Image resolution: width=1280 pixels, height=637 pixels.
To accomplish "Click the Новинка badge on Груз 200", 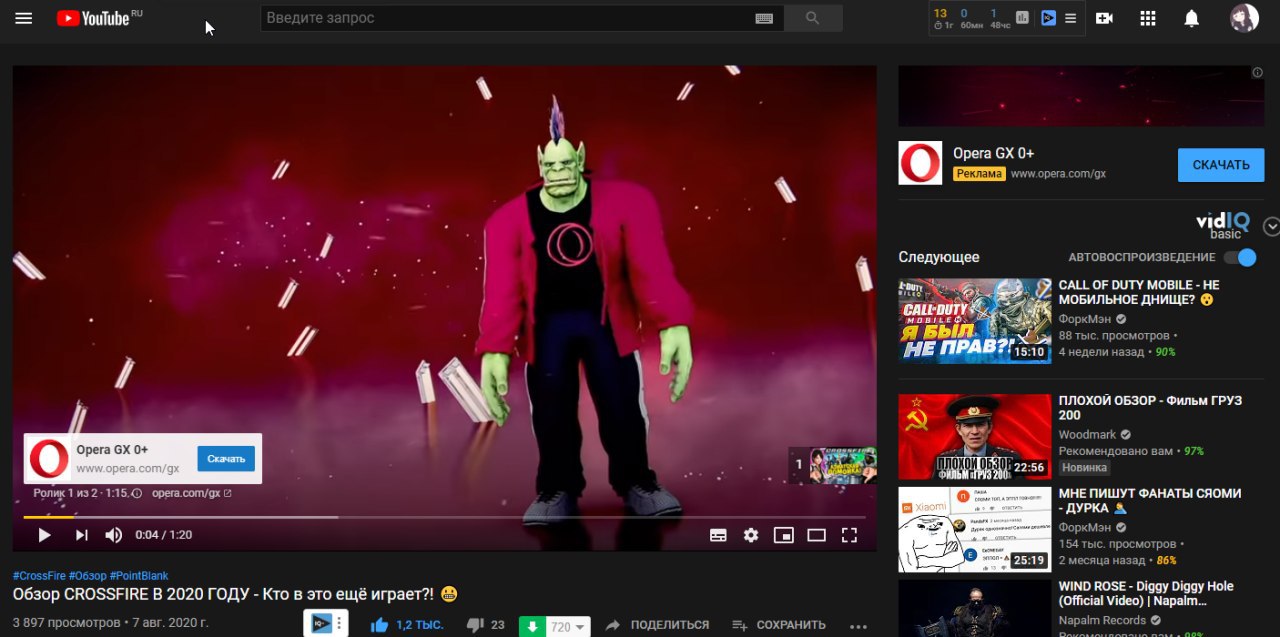I will point(1084,467).
